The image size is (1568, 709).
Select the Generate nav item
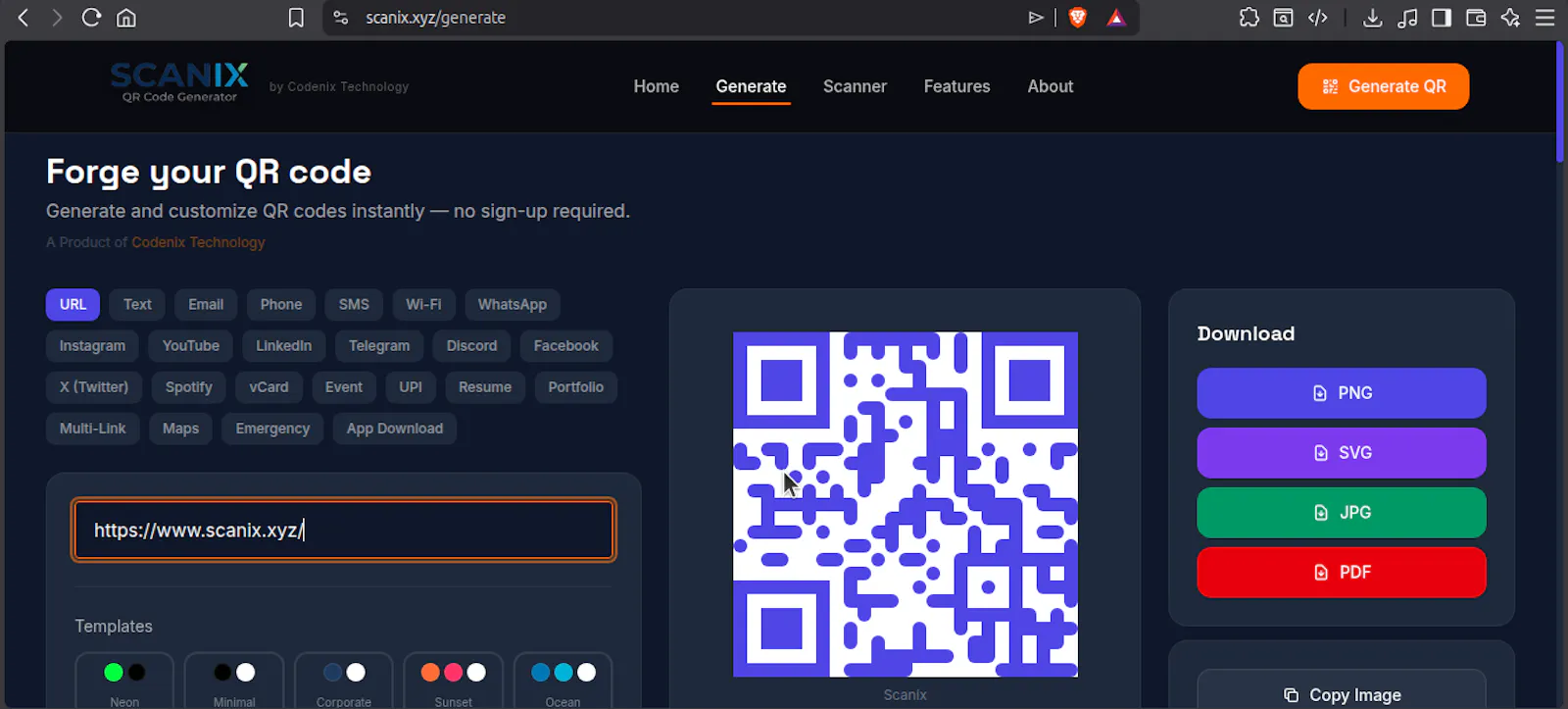click(751, 86)
